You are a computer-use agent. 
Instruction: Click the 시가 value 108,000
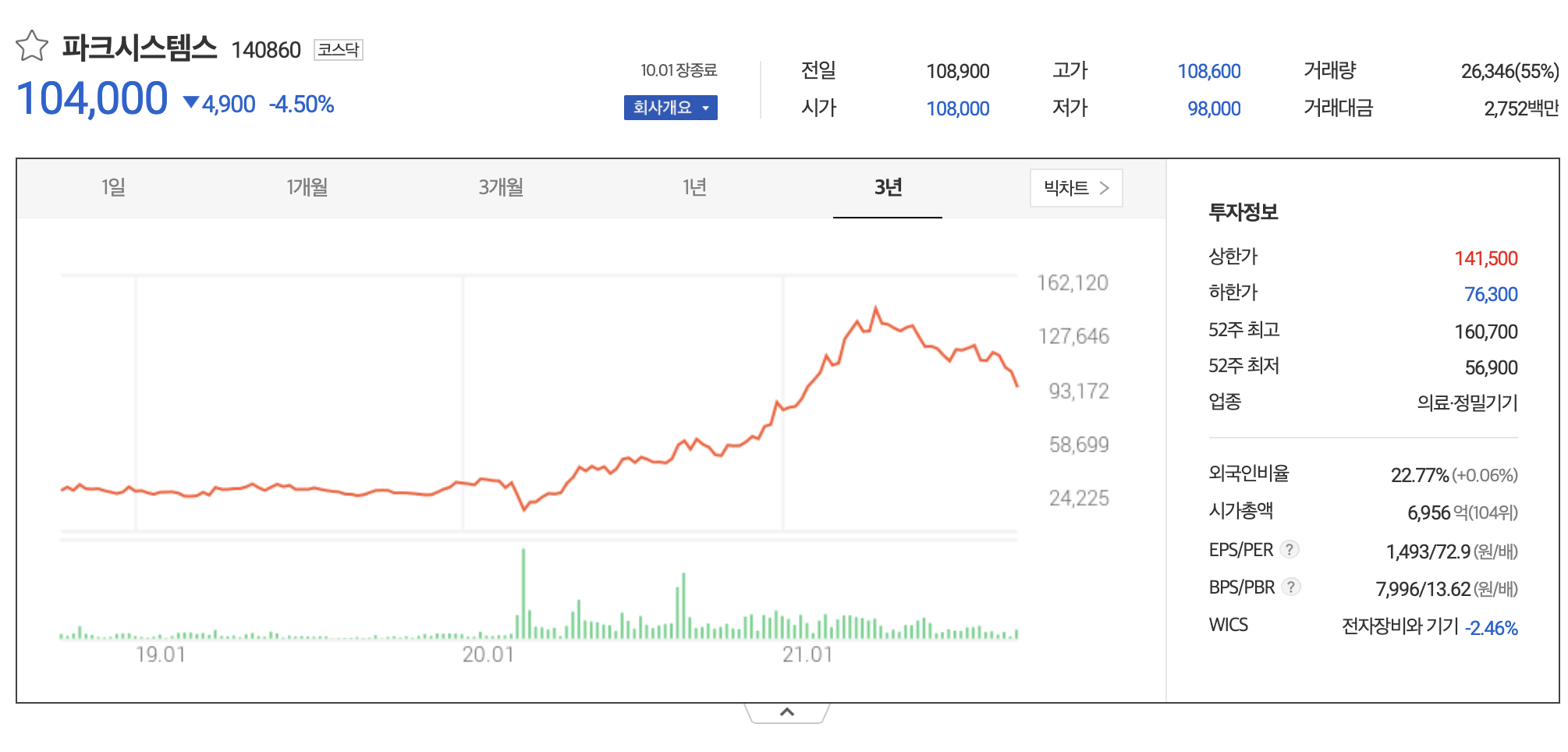958,108
